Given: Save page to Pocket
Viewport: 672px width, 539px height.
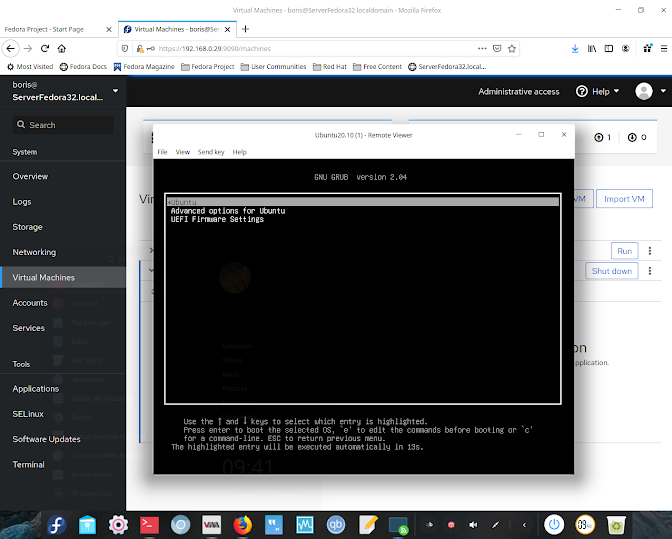Looking at the screenshot, I should click(497, 48).
